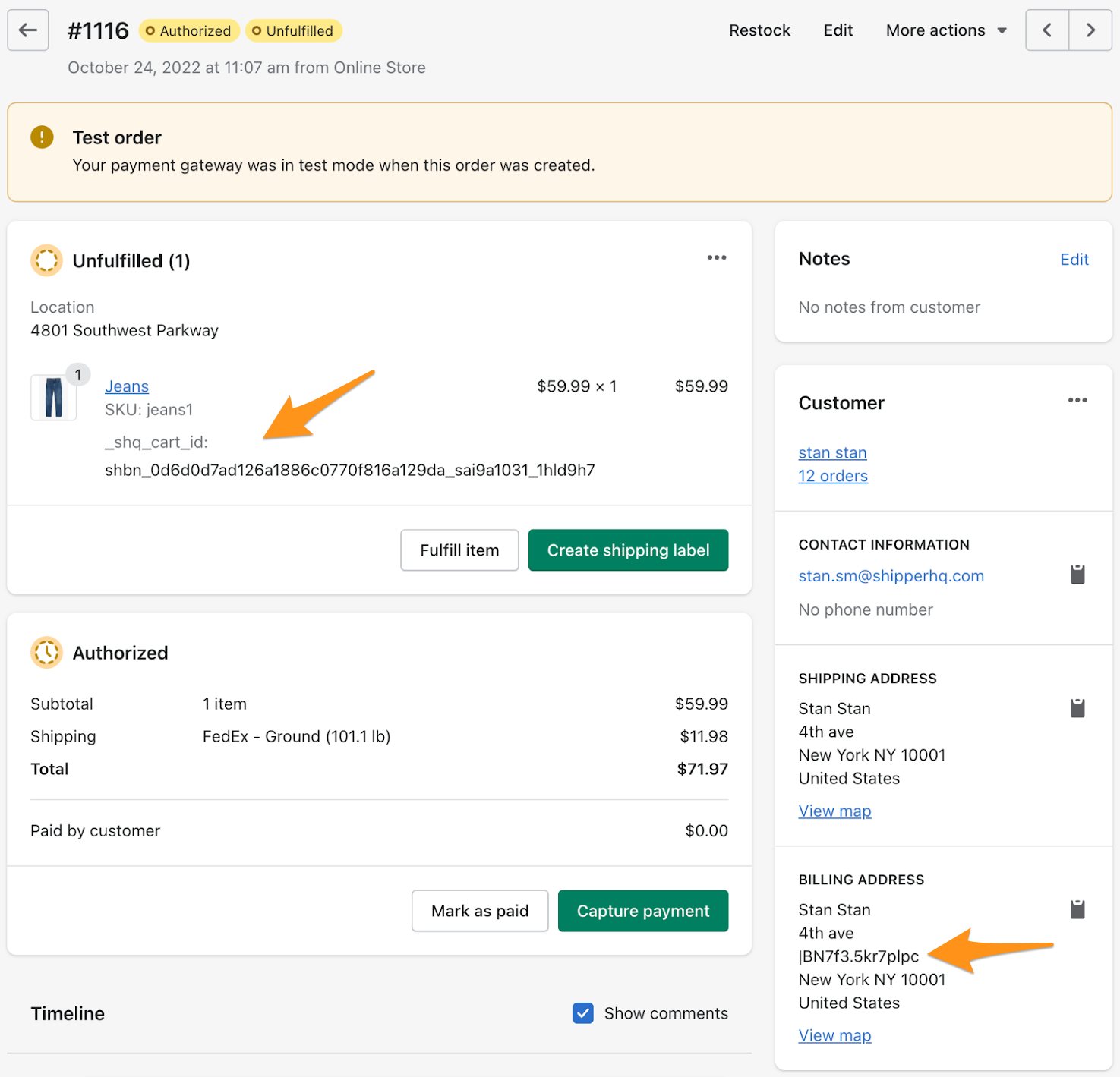This screenshot has width=1120, height=1077.
Task: Edit the order notes
Action: click(1074, 260)
